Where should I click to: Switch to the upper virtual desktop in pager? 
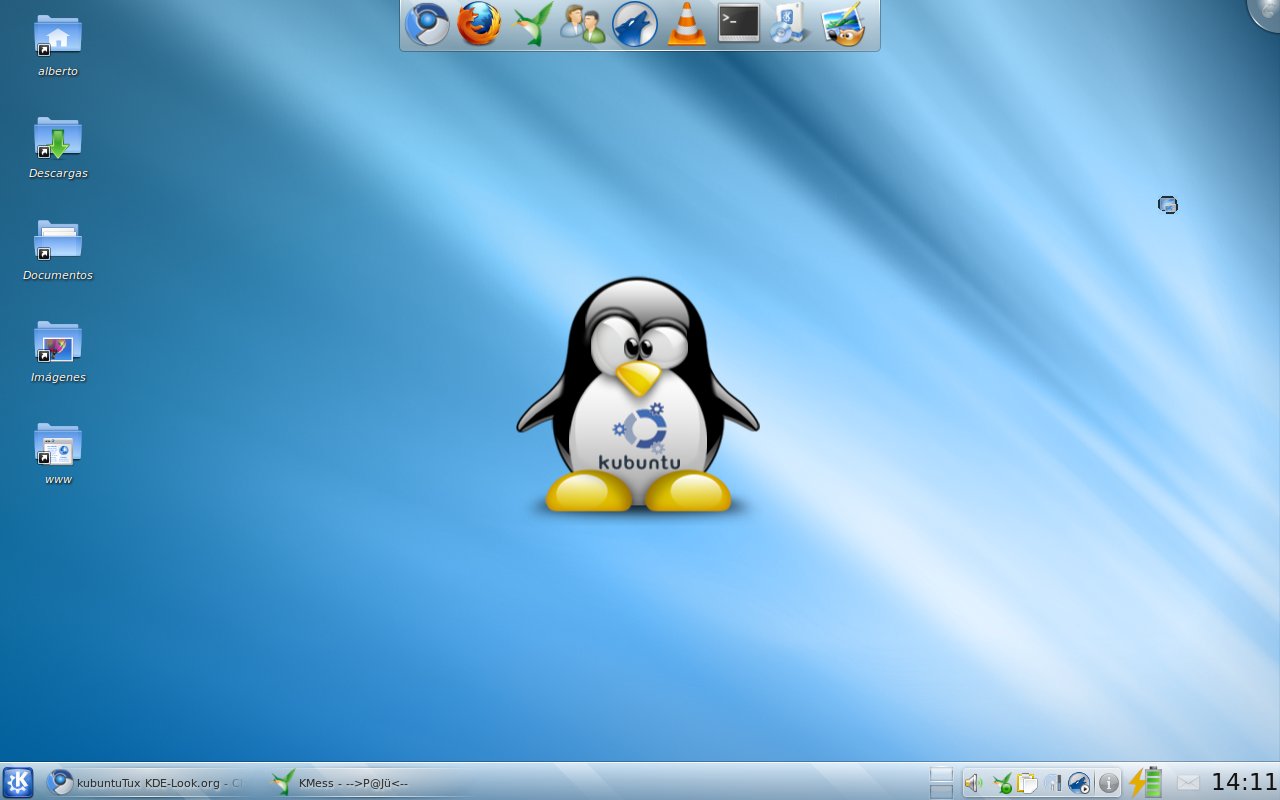(x=941, y=775)
